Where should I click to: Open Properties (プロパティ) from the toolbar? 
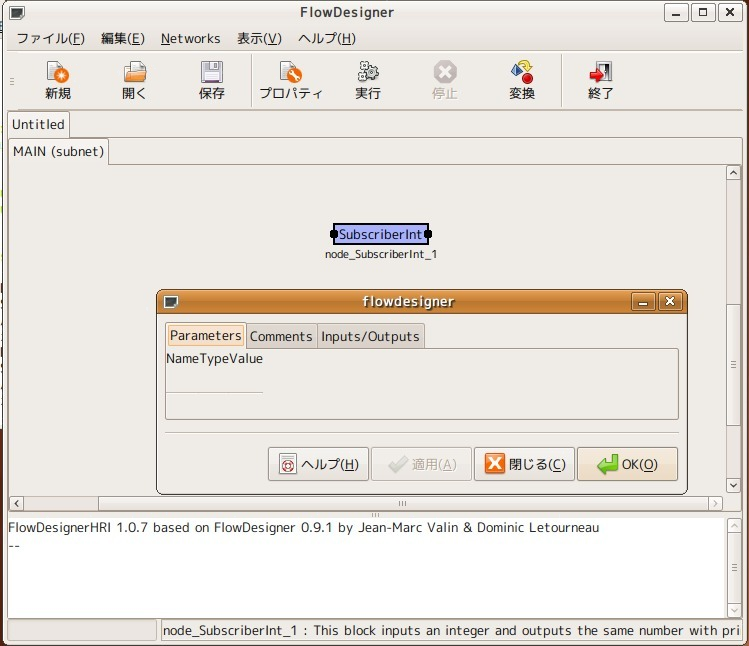click(x=290, y=74)
